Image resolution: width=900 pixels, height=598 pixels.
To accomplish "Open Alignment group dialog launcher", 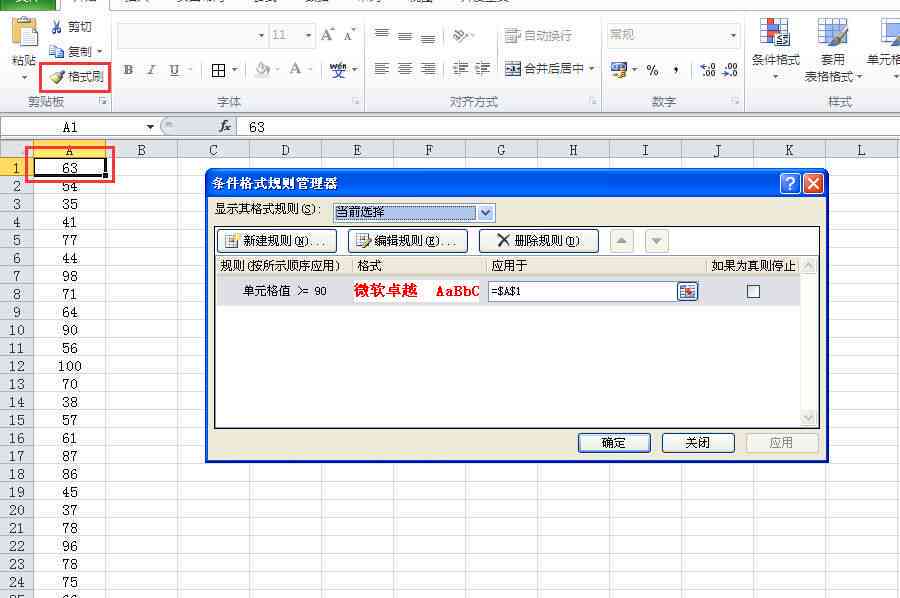I will 592,102.
